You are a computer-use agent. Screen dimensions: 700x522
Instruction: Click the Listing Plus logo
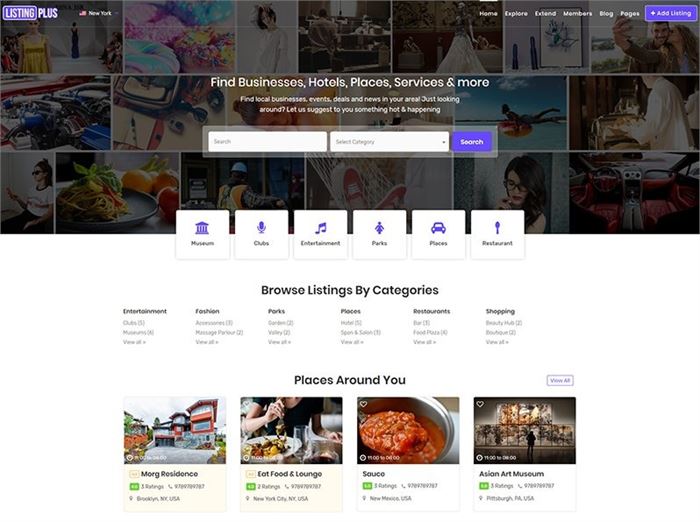point(30,13)
